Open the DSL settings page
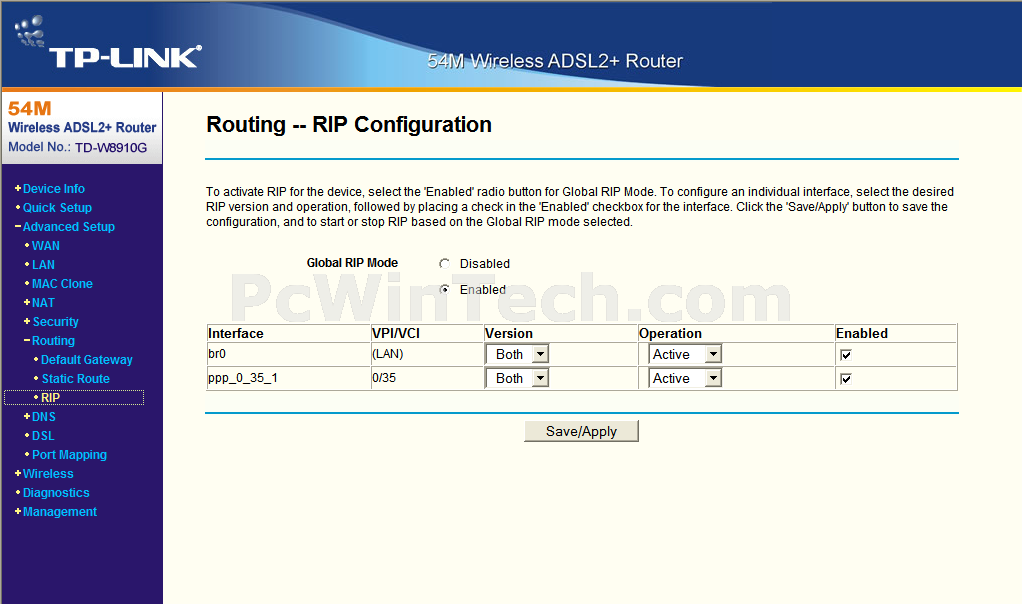This screenshot has width=1022, height=604. point(43,435)
